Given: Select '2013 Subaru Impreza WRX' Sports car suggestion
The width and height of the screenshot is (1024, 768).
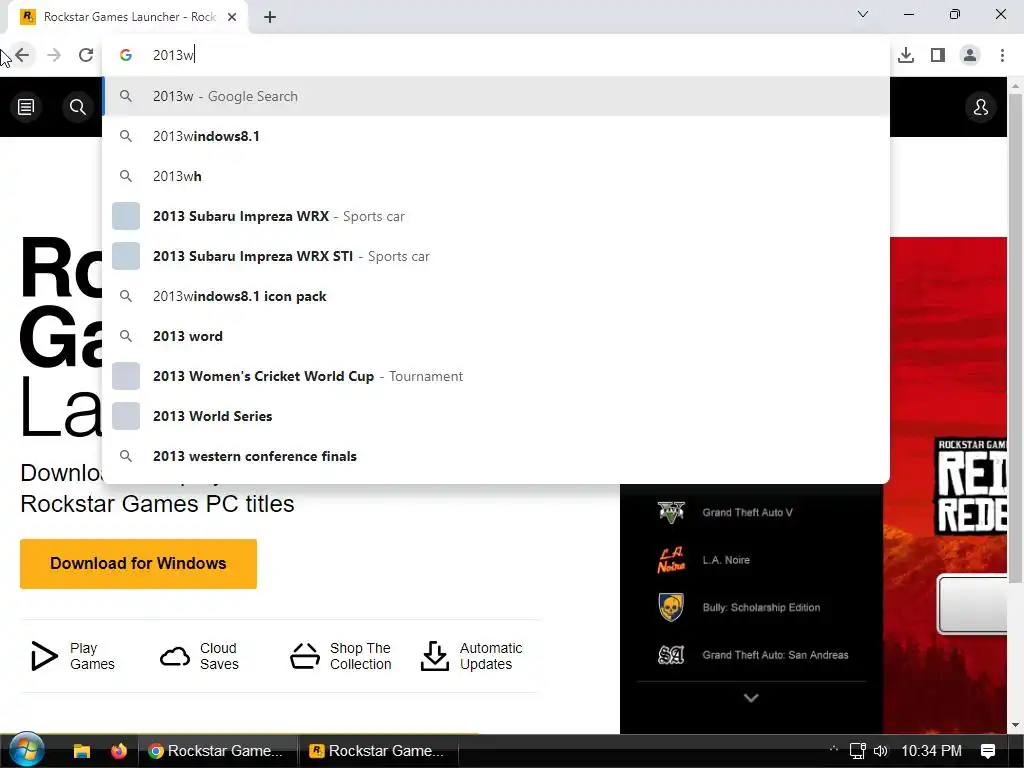Looking at the screenshot, I should (496, 216).
